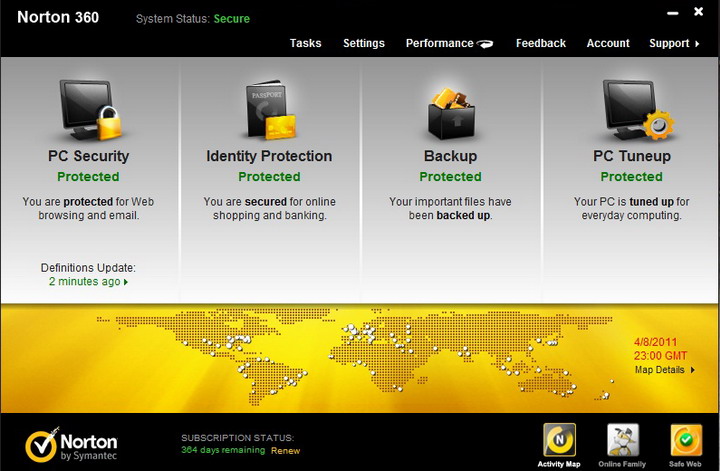Expand the Map Details arrow
Image resolution: width=720 pixels, height=471 pixels.
pos(692,370)
